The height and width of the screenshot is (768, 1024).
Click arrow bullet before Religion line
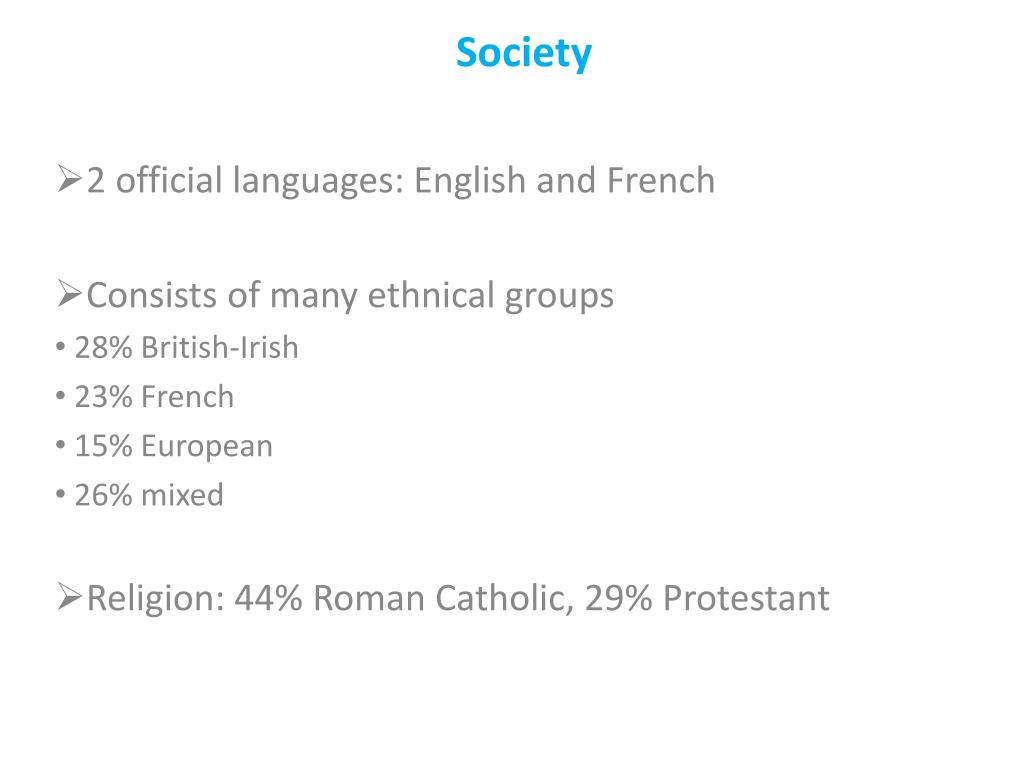69,596
